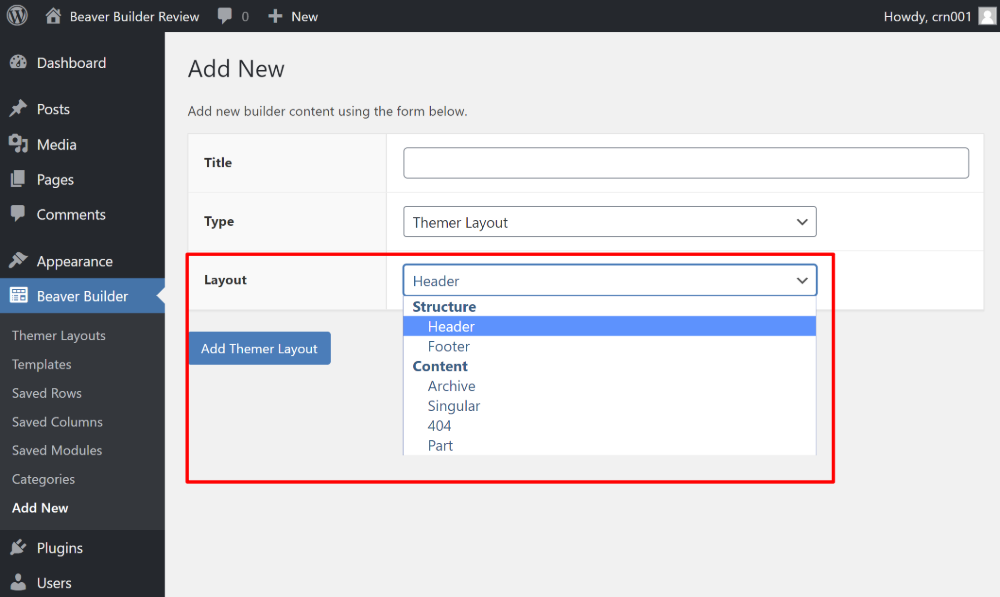Click the plus icon beside New
The width and height of the screenshot is (1000, 597).
275,16
